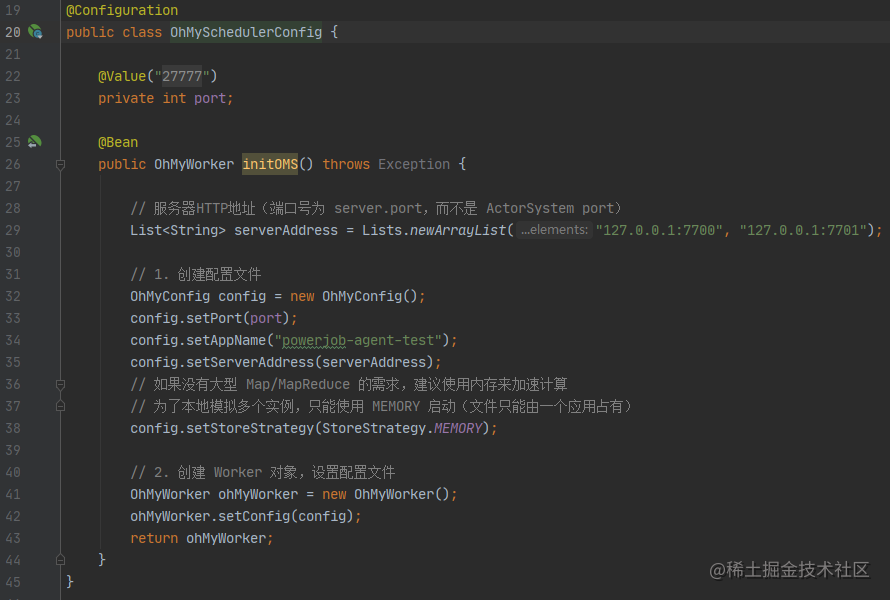Click the Exception type in method signature

pyautogui.click(x=414, y=164)
